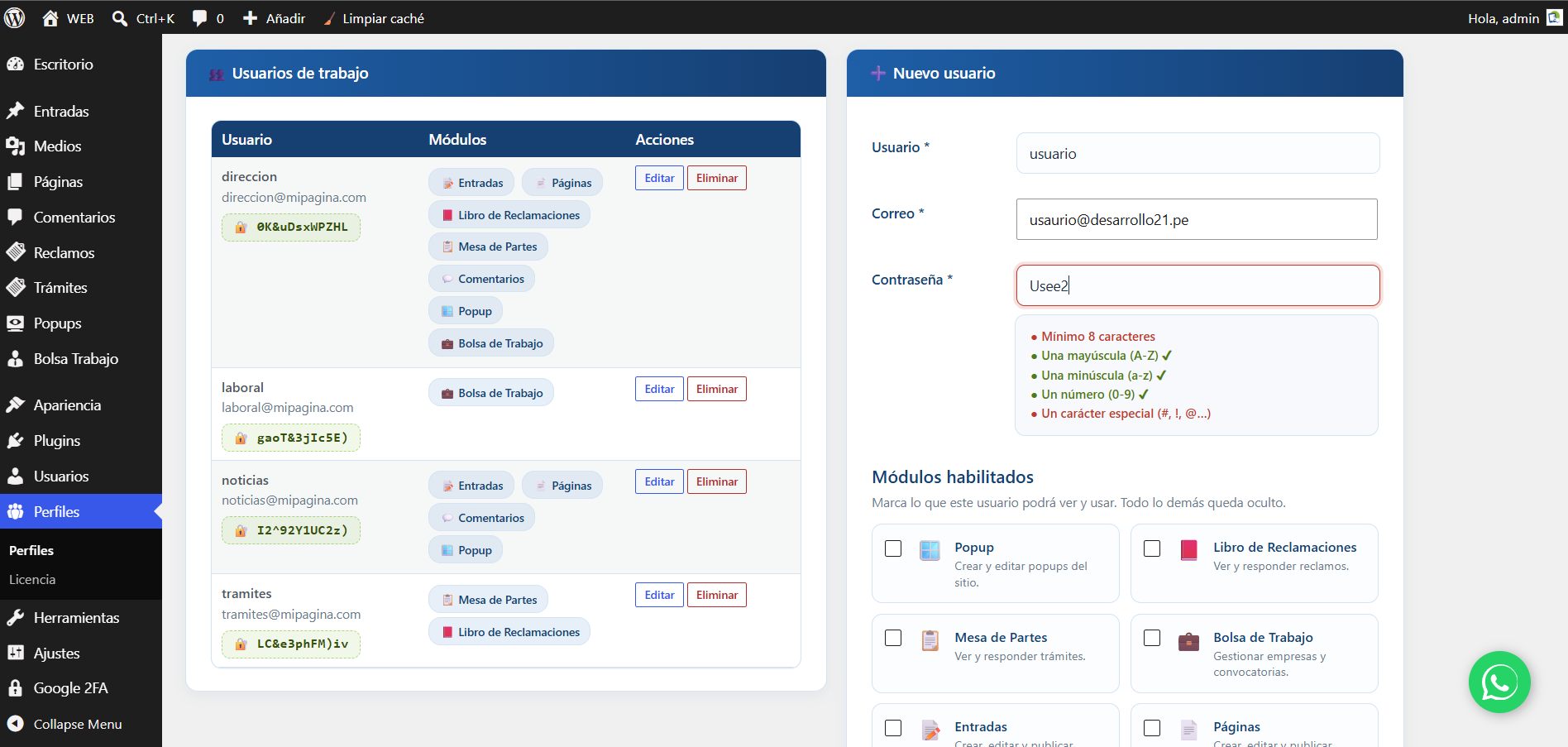The width and height of the screenshot is (1568, 747).
Task: Click the Nuevo usuario plus icon
Action: click(878, 74)
